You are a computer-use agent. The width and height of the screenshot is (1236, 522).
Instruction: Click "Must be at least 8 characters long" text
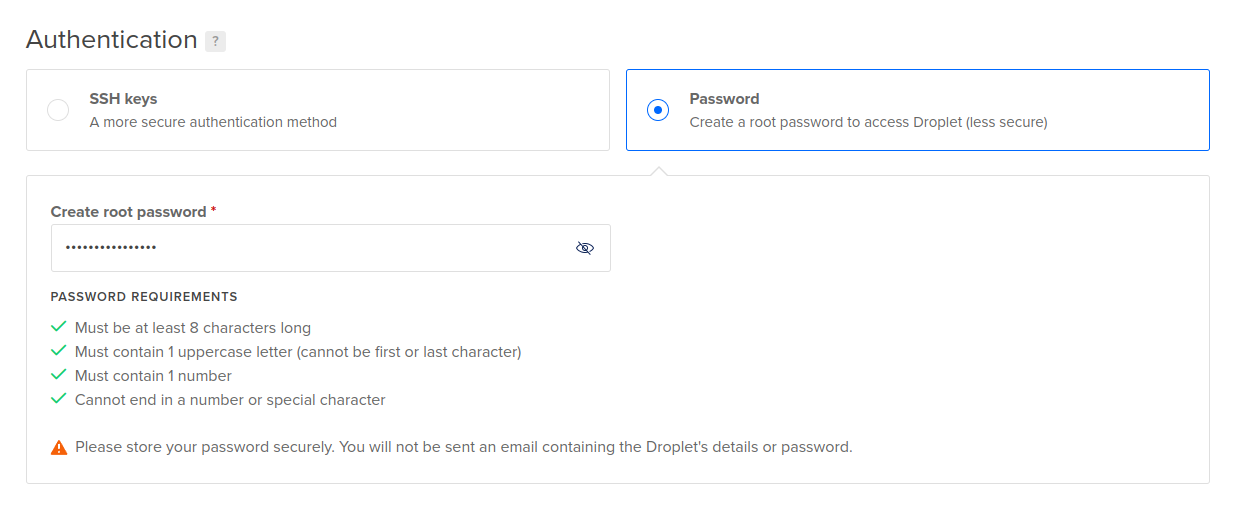pos(193,328)
